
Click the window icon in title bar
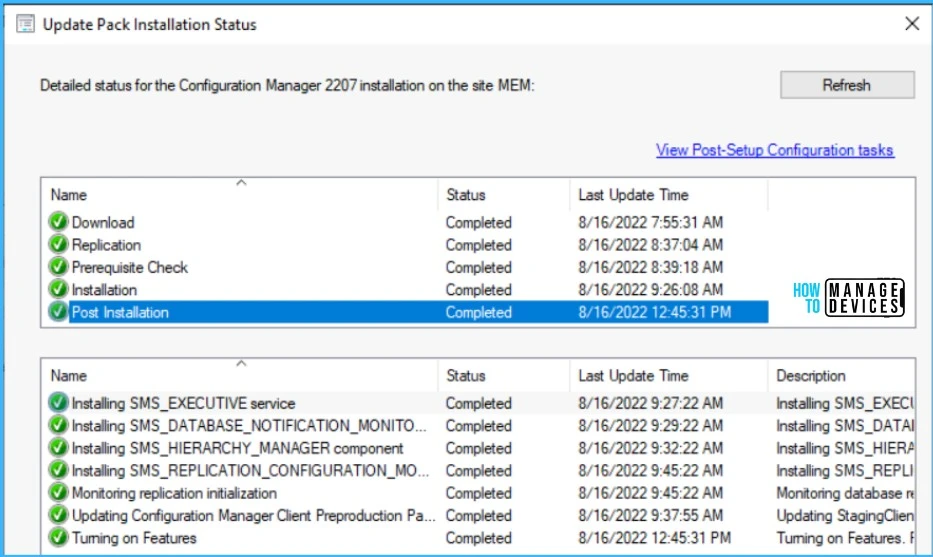(x=25, y=24)
